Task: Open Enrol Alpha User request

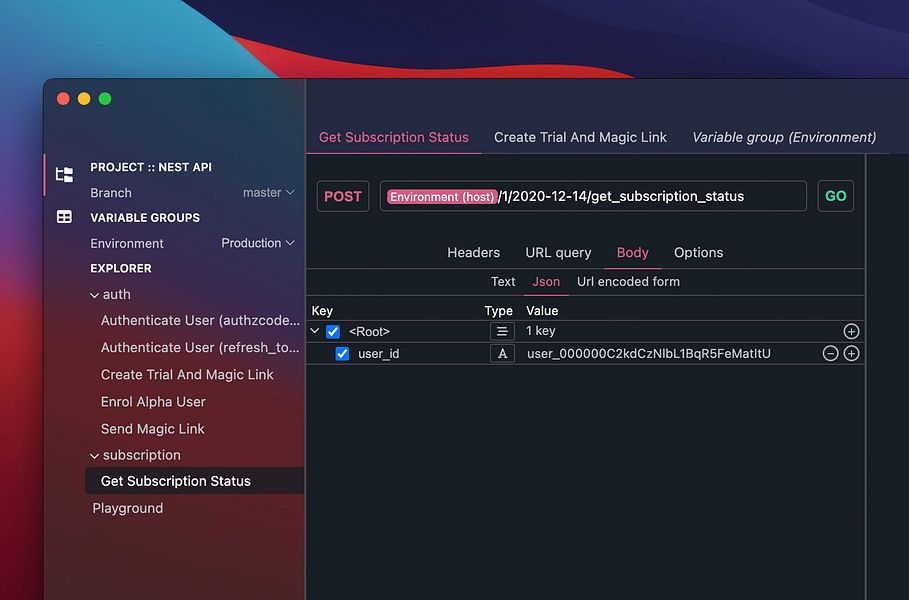Action: 153,402
